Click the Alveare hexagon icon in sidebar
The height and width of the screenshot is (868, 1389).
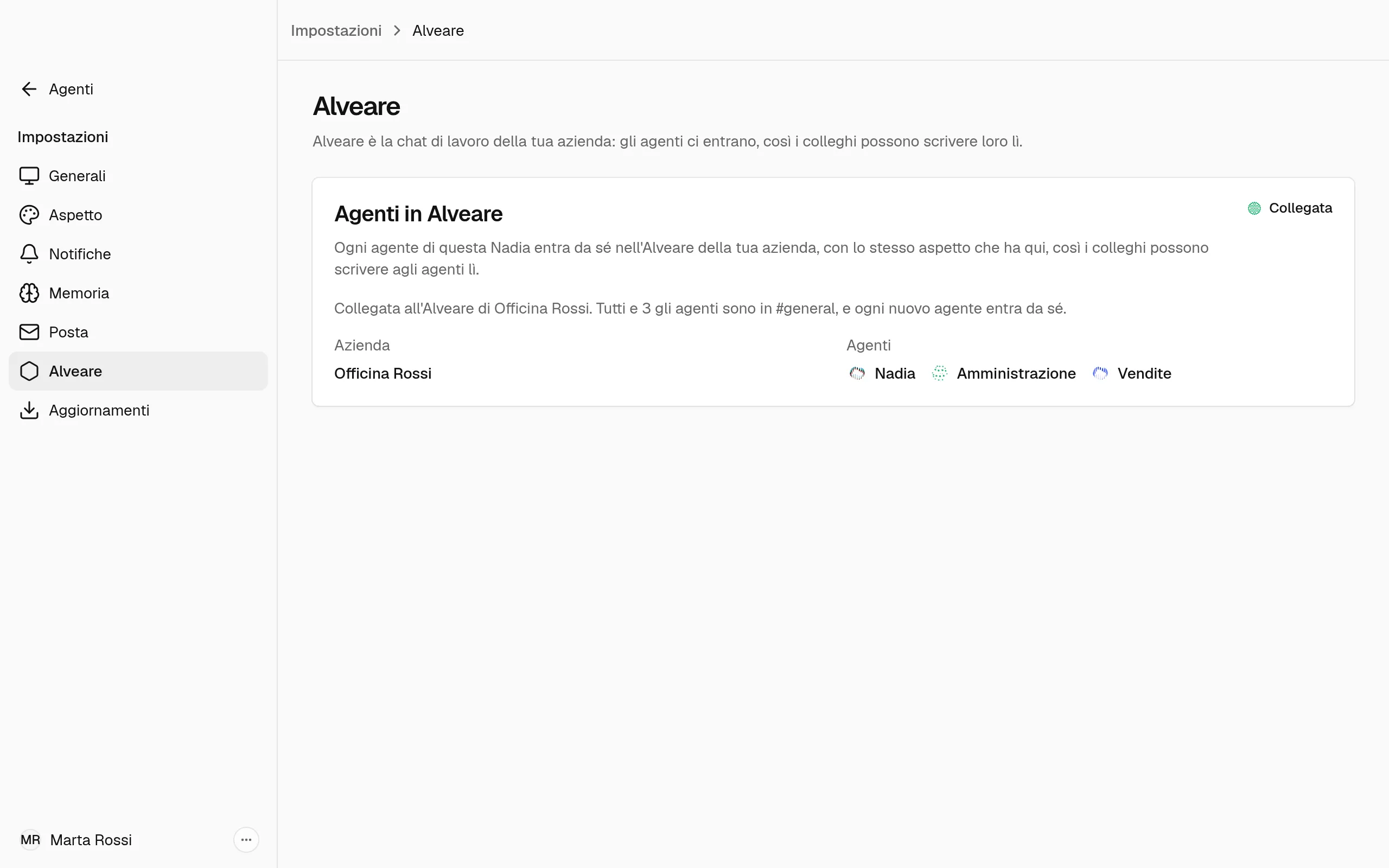coord(29,371)
